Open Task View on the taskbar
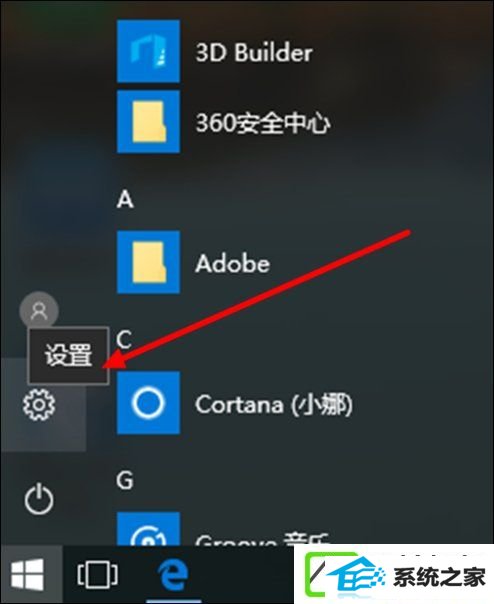 tap(97, 575)
